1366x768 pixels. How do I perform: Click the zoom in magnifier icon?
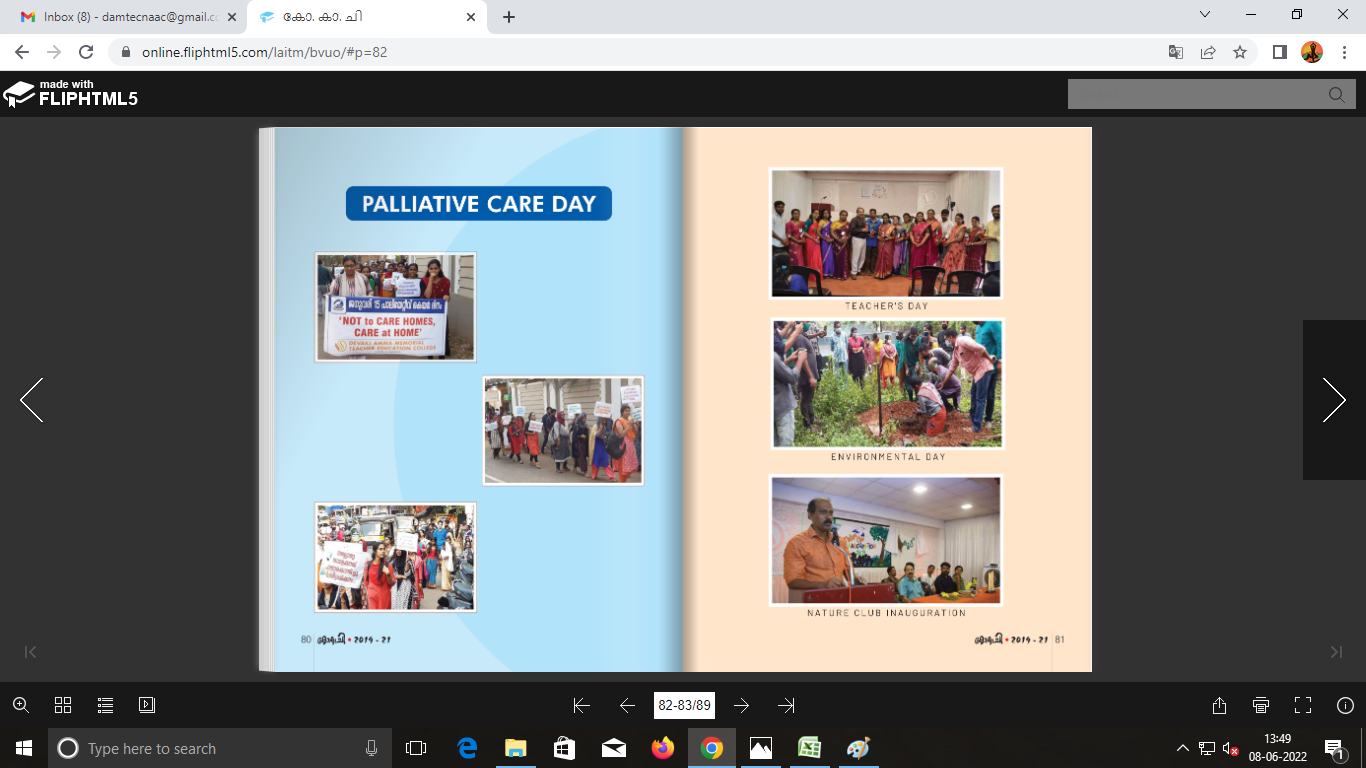(x=20, y=705)
